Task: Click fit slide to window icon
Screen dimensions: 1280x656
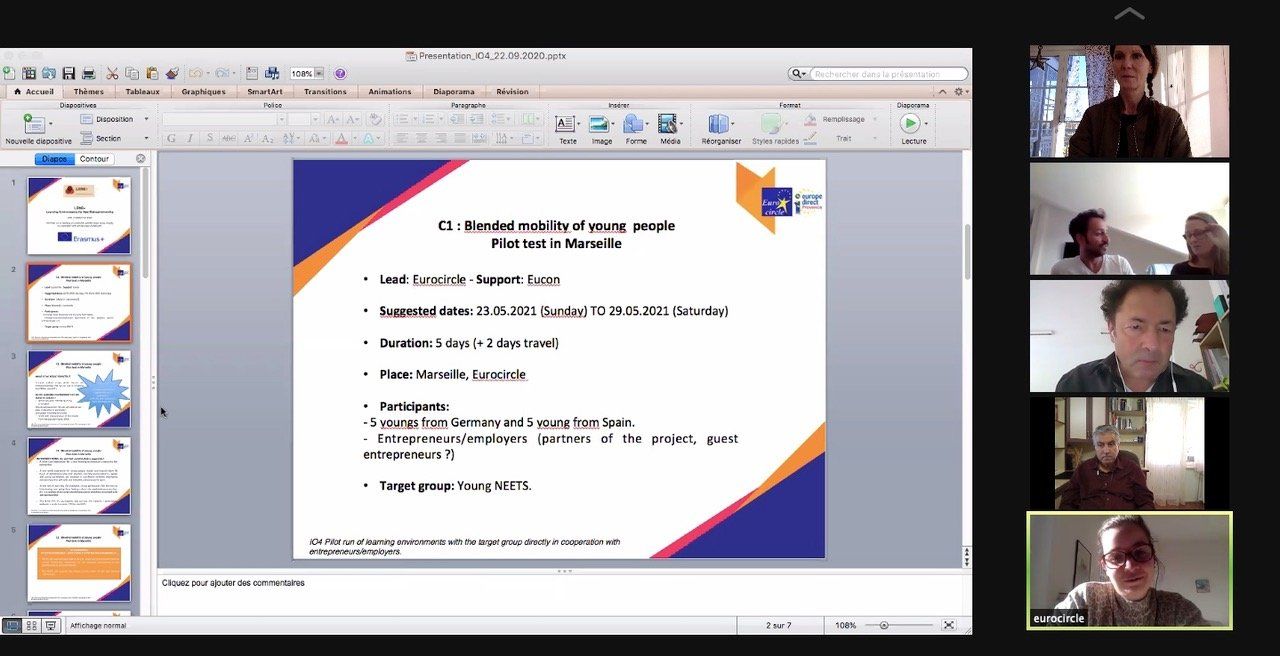Action: click(x=948, y=625)
